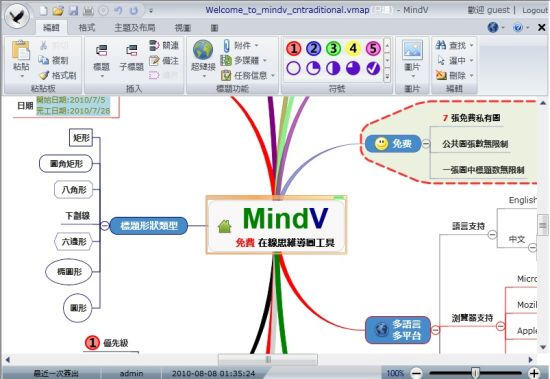Zoom out with the minus button
The image size is (550, 379).
tap(416, 373)
